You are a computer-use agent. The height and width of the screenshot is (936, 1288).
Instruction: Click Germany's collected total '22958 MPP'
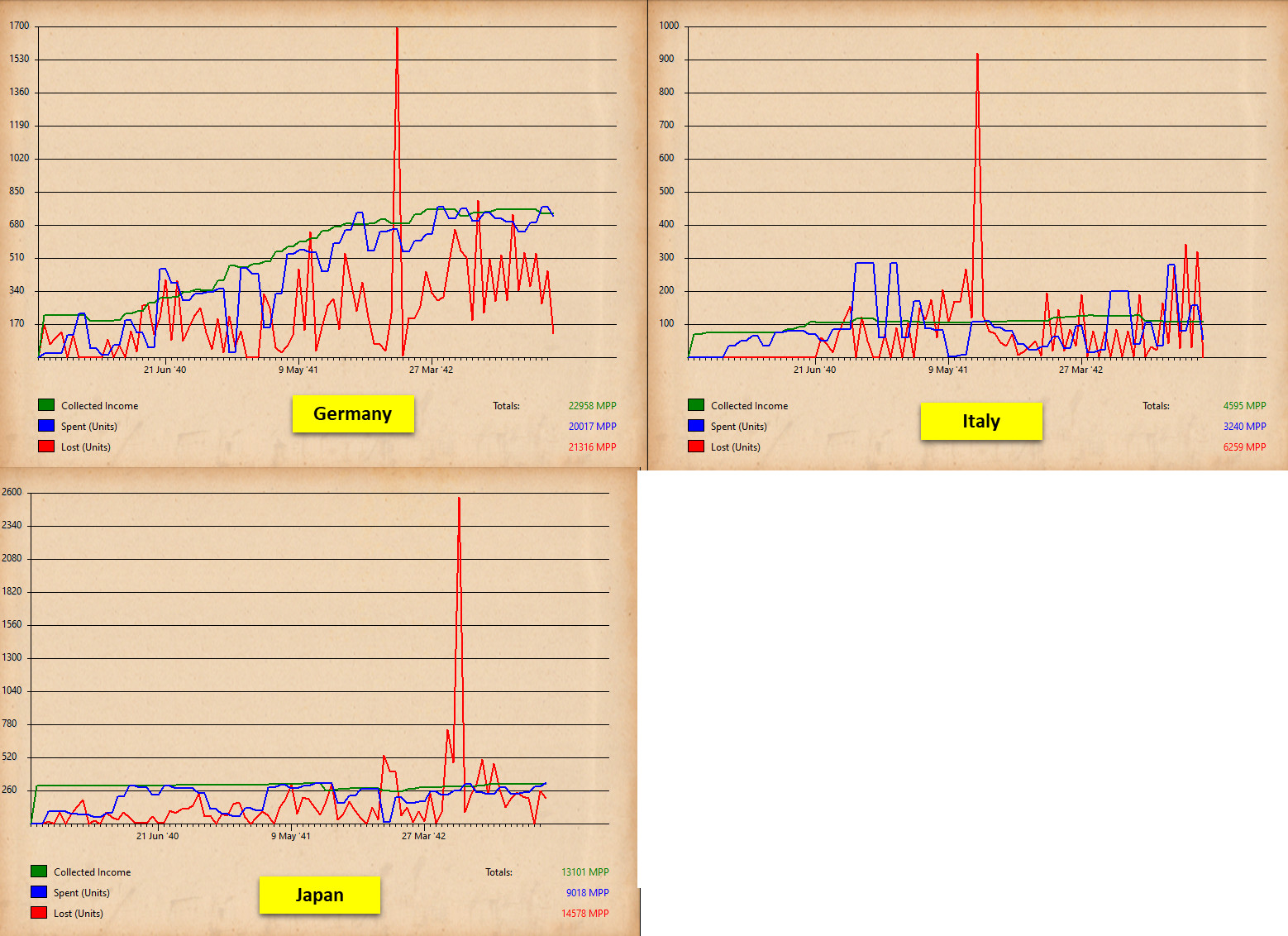pos(593,406)
